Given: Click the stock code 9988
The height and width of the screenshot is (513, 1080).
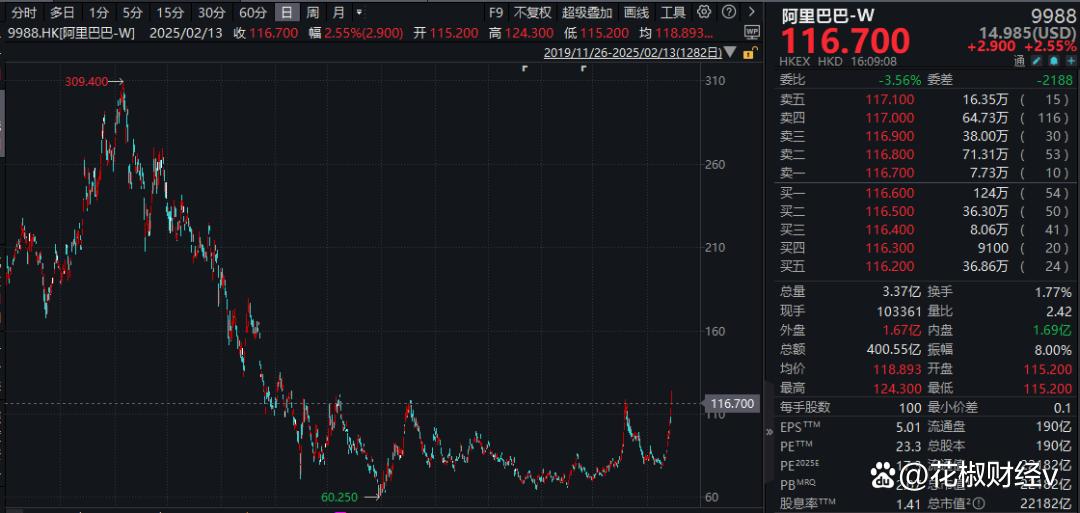Looking at the screenshot, I should pyautogui.click(x=1054, y=15).
